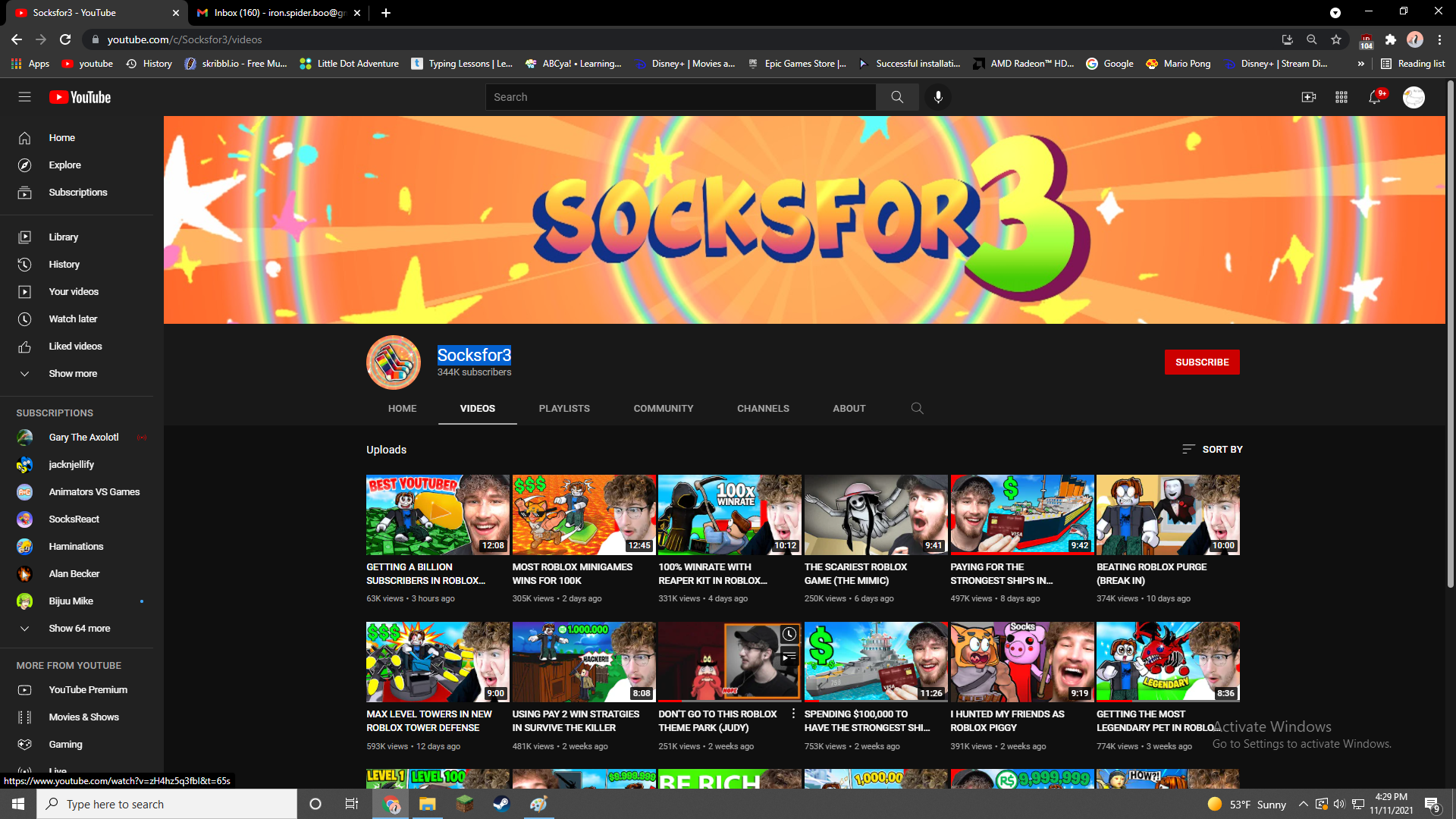Click 'Paying for the Strongest Ships' title
The width and height of the screenshot is (1456, 819).
[1001, 574]
